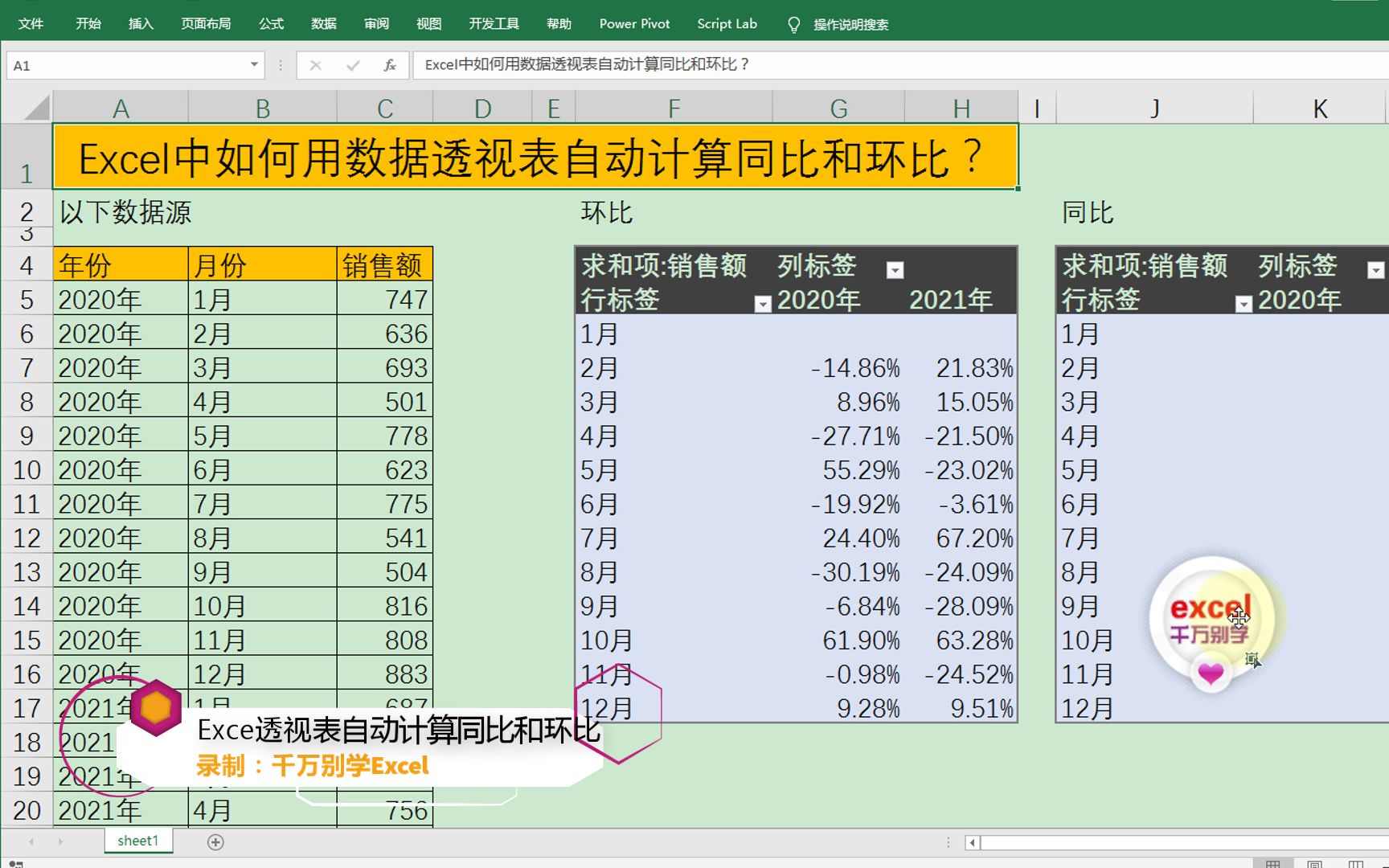Open the 开始 ribbon tab

[x=88, y=24]
